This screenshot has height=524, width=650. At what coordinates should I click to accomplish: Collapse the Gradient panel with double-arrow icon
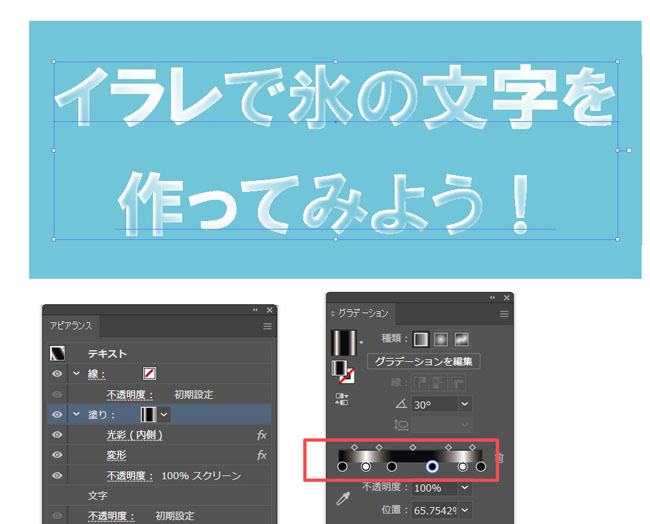point(492,298)
